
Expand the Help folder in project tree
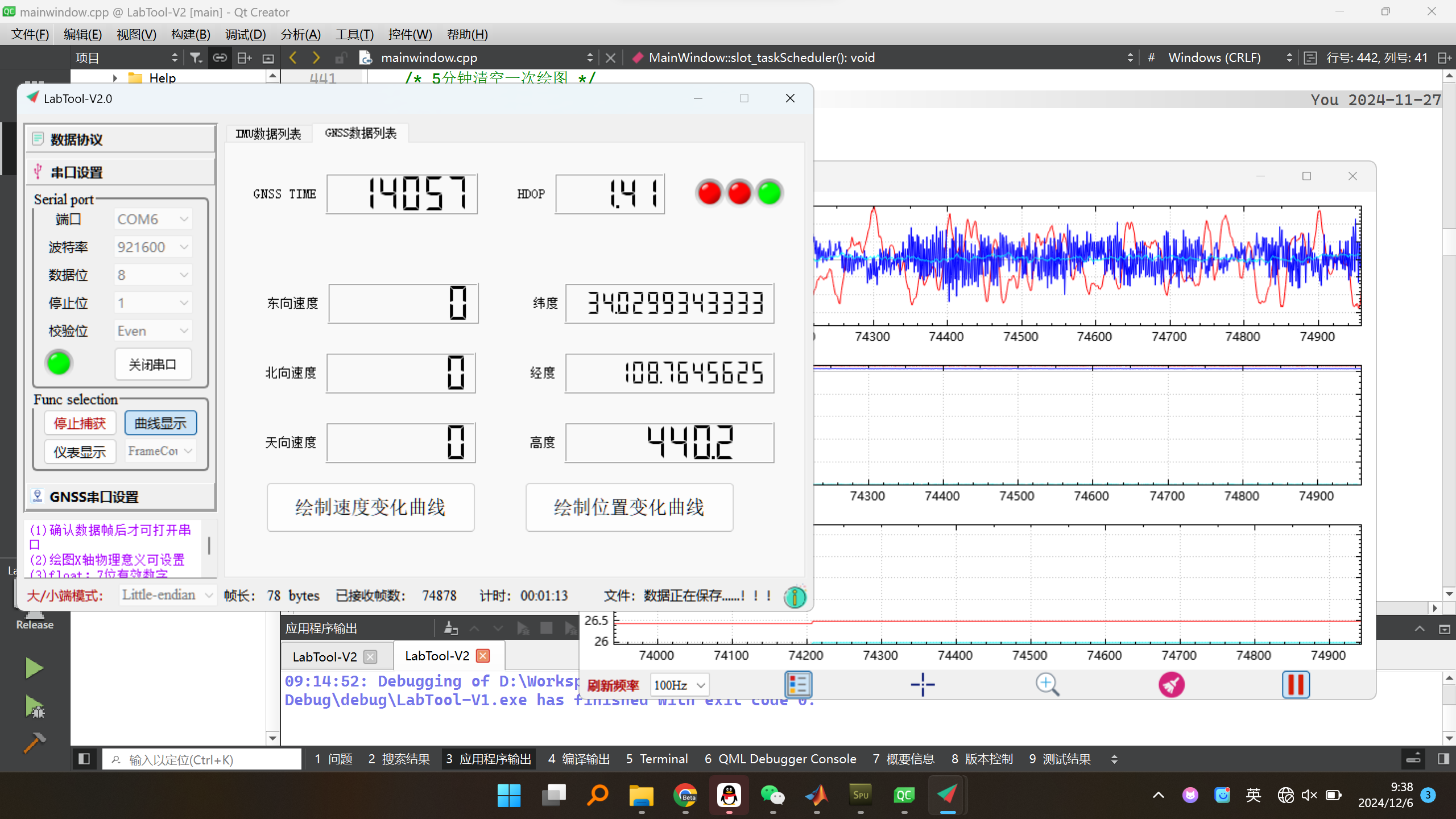point(115,78)
